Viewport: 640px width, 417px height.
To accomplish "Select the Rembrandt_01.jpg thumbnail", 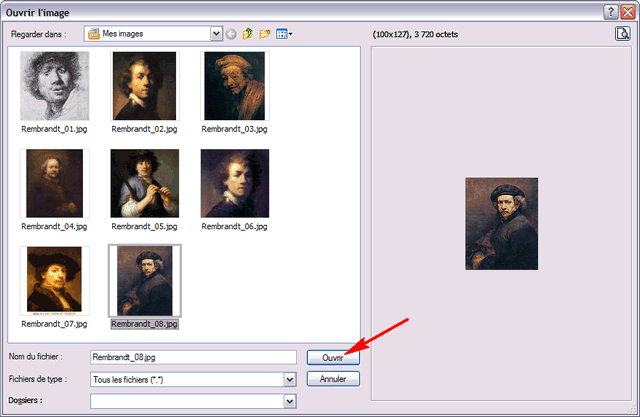I will coord(54,86).
